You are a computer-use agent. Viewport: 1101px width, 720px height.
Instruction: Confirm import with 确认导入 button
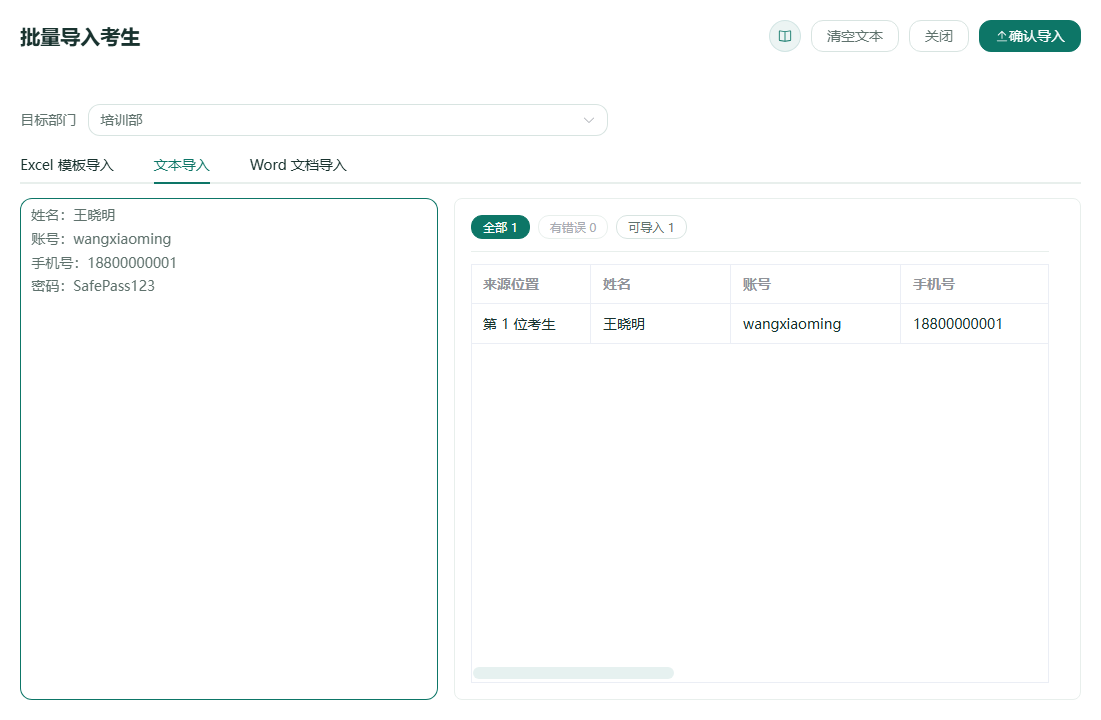[1029, 36]
